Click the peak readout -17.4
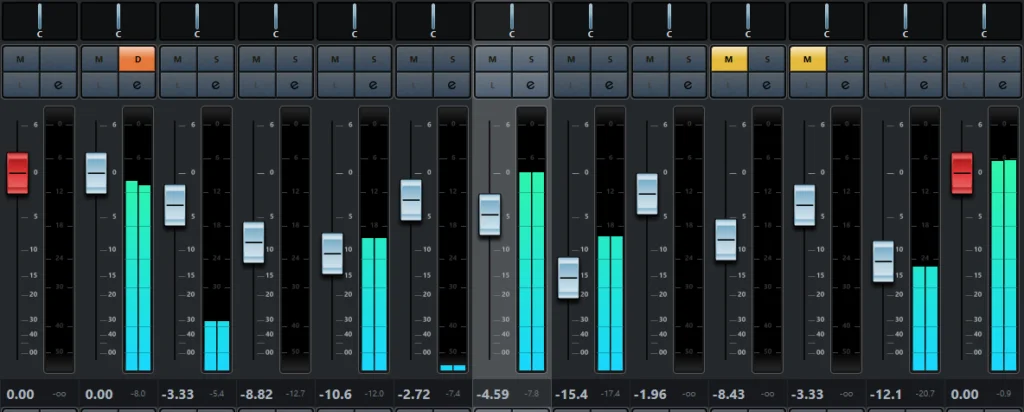This screenshot has height=412, width=1024. (613, 394)
